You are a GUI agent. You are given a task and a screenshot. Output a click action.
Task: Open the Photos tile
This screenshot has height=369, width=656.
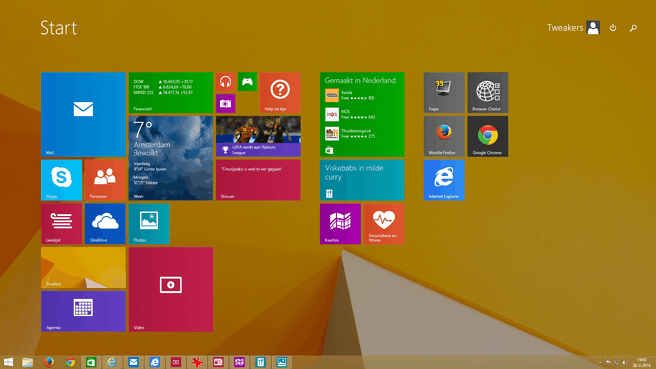click(x=149, y=224)
